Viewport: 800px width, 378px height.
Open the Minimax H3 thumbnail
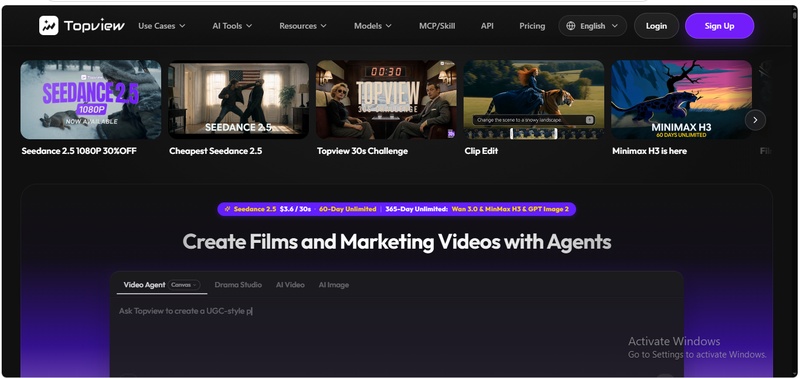[x=682, y=99]
